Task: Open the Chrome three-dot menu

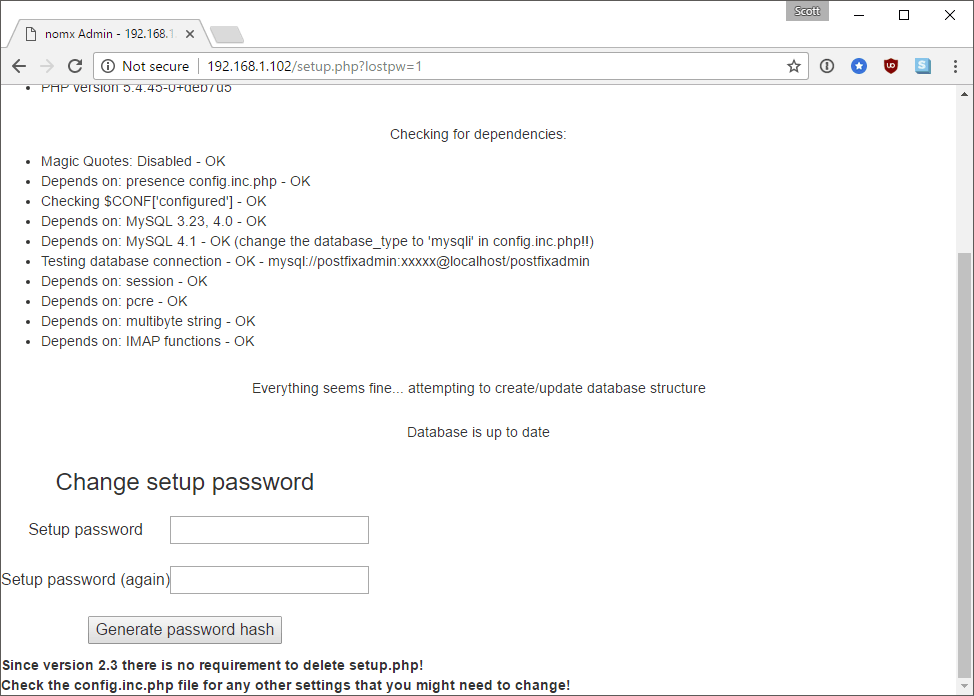Action: (x=955, y=66)
